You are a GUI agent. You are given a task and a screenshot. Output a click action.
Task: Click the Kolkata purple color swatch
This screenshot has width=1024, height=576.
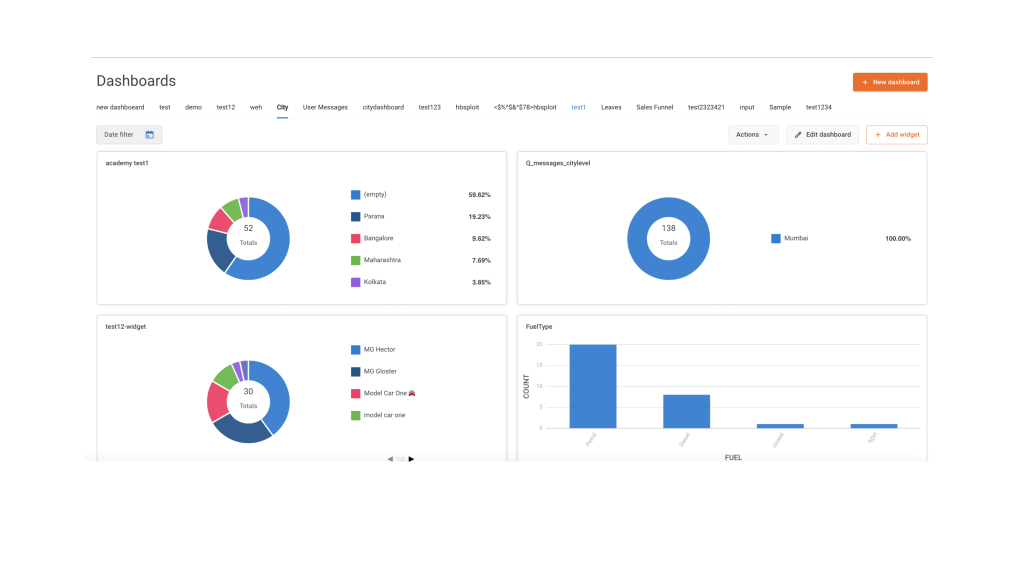pos(355,282)
